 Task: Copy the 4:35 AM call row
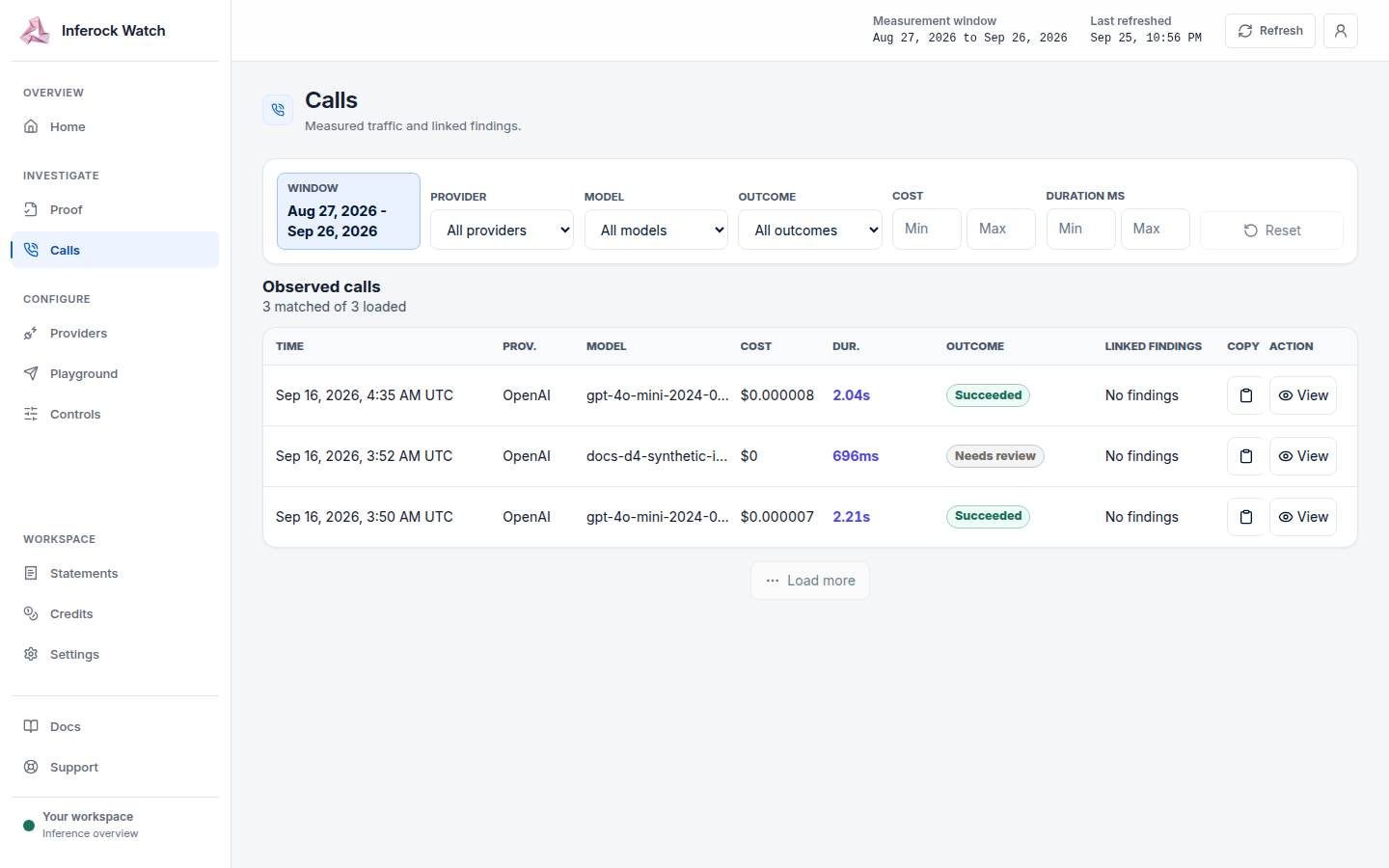[x=1246, y=395]
